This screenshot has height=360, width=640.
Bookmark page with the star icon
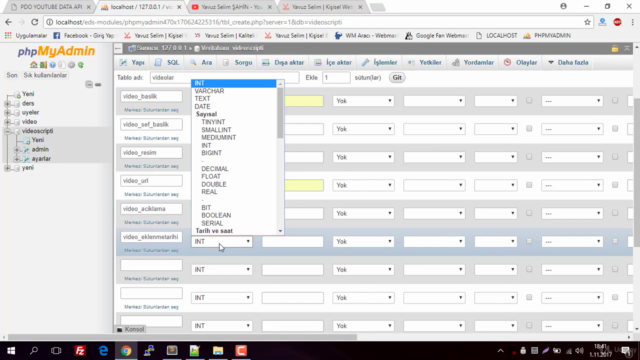pos(587,22)
